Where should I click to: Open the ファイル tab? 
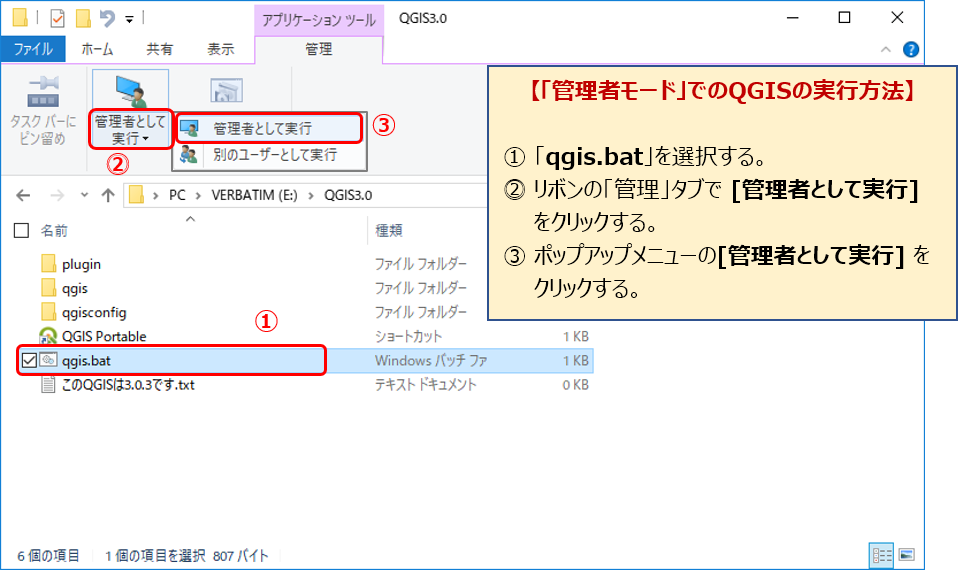point(33,49)
